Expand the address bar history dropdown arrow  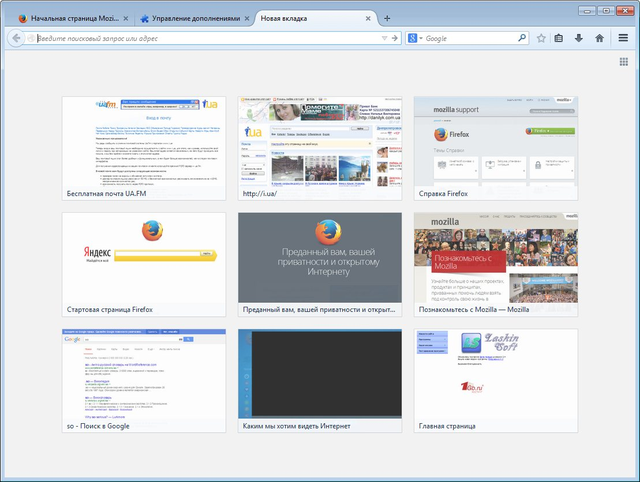pos(383,38)
